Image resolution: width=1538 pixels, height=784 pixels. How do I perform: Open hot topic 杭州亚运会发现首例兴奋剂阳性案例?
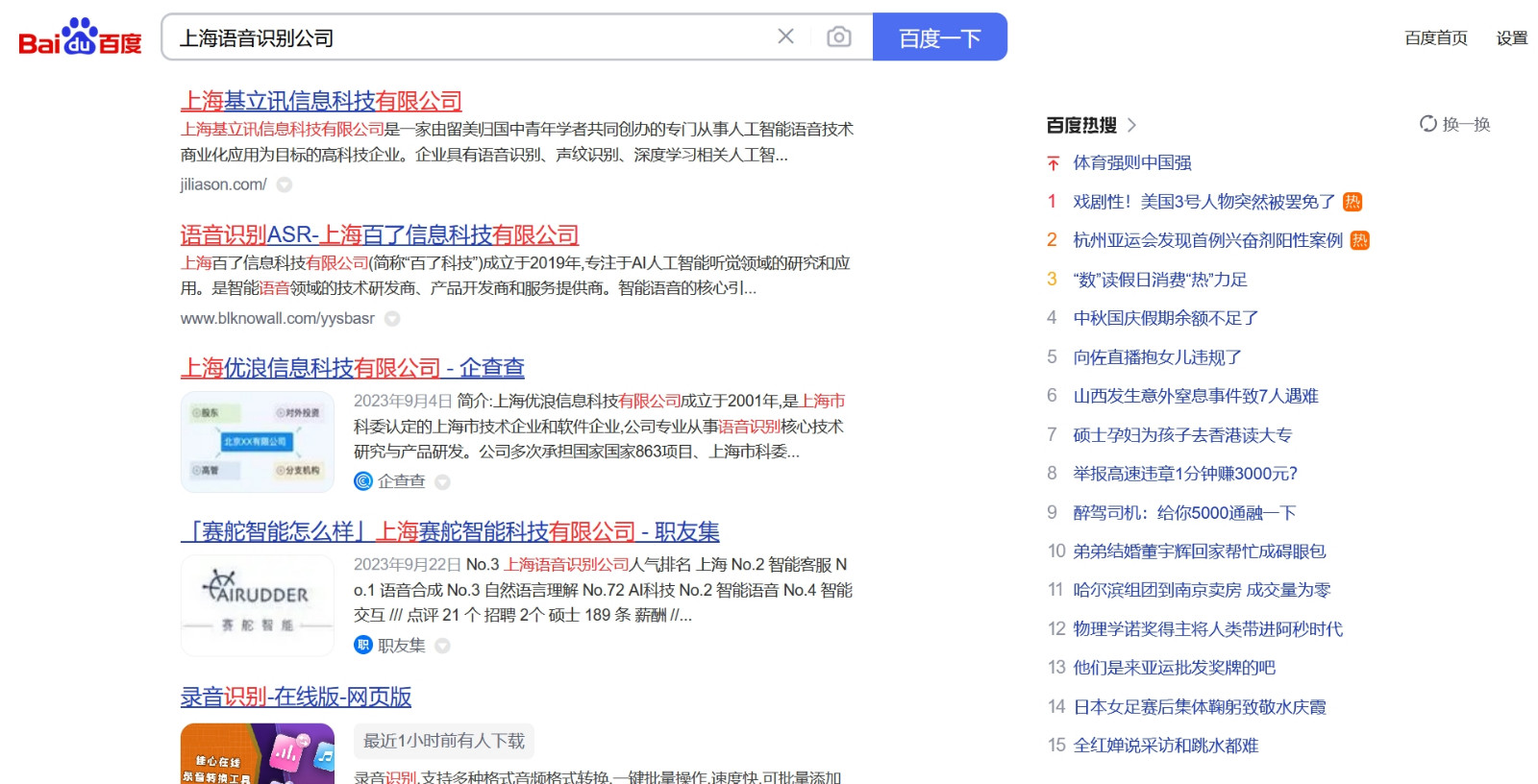(x=1207, y=240)
